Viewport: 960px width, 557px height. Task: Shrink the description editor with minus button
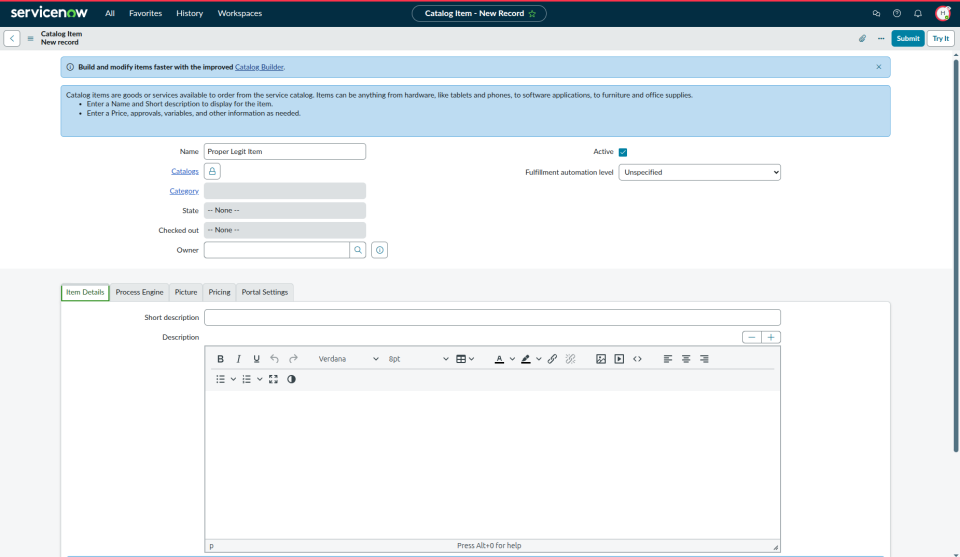point(752,337)
